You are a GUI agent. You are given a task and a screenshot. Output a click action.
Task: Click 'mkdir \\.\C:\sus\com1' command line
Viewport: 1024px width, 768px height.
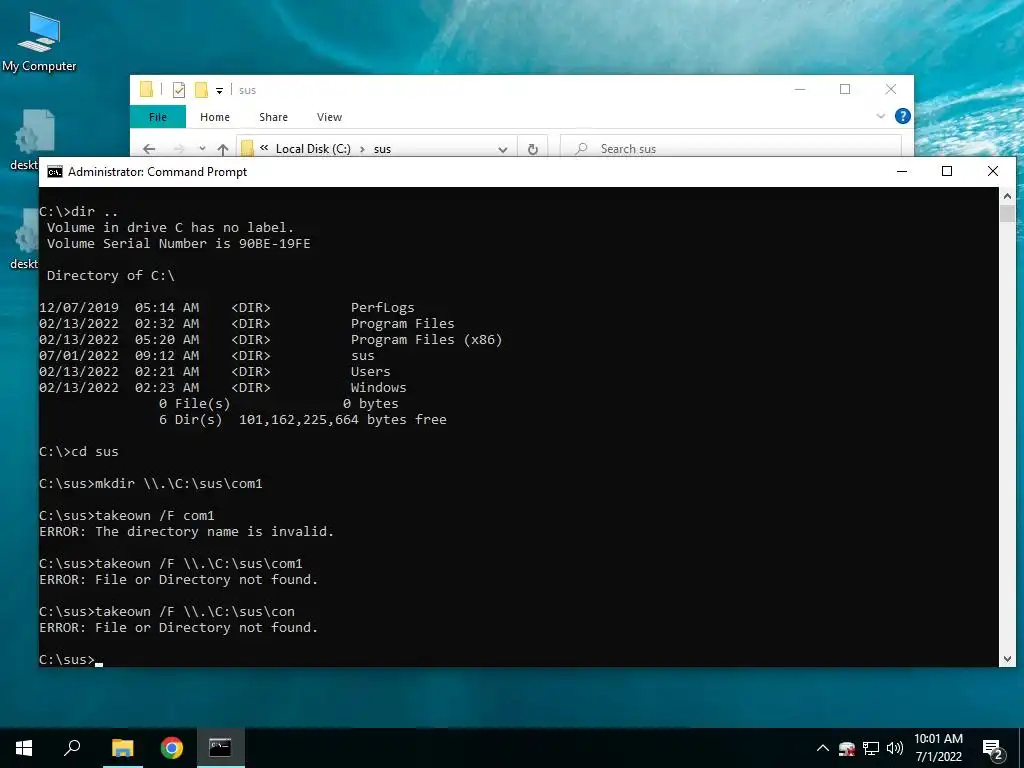(151, 484)
